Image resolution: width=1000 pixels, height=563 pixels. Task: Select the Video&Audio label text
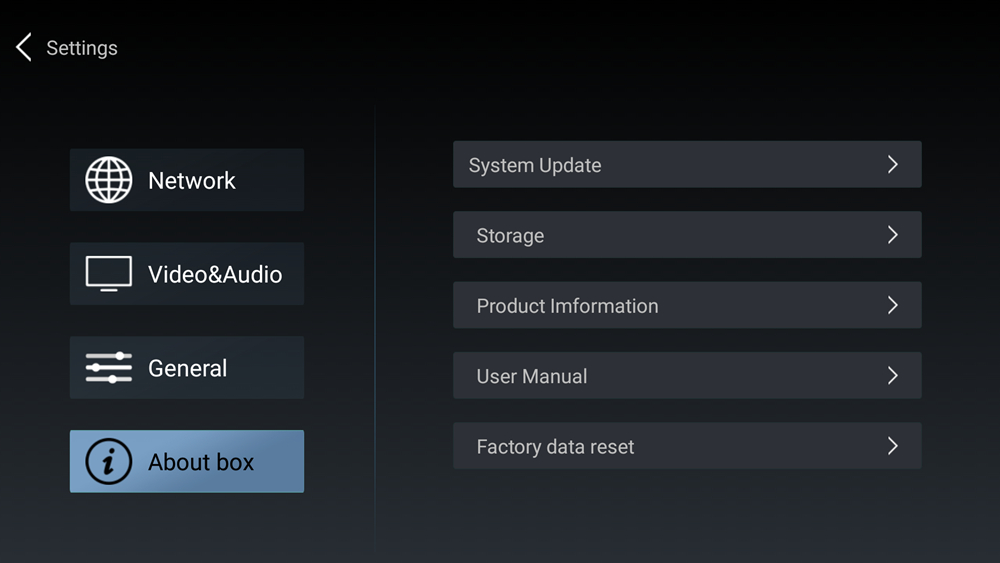tap(215, 275)
